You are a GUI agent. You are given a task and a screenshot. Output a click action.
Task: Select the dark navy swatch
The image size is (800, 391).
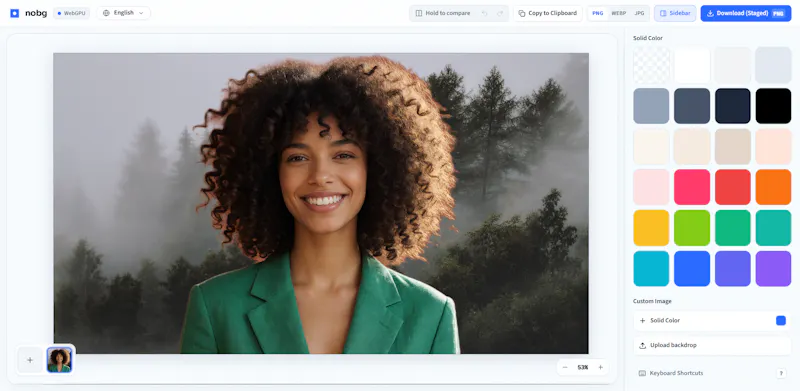(733, 106)
